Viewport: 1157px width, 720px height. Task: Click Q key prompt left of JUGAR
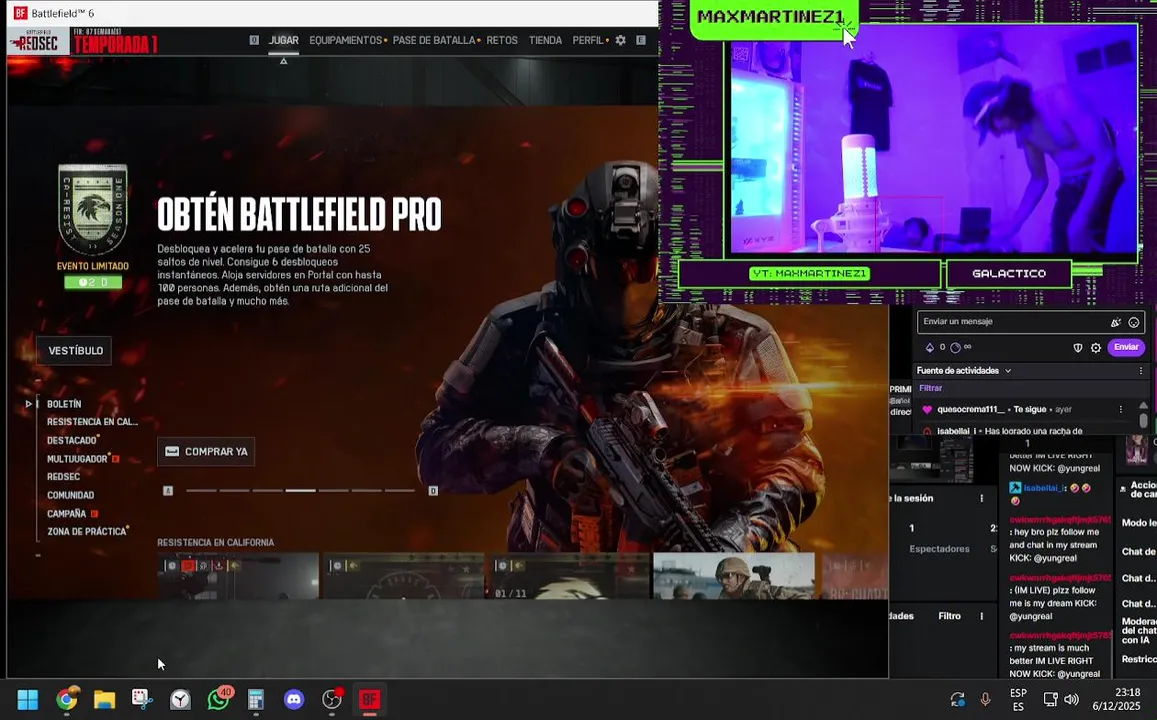pos(254,40)
